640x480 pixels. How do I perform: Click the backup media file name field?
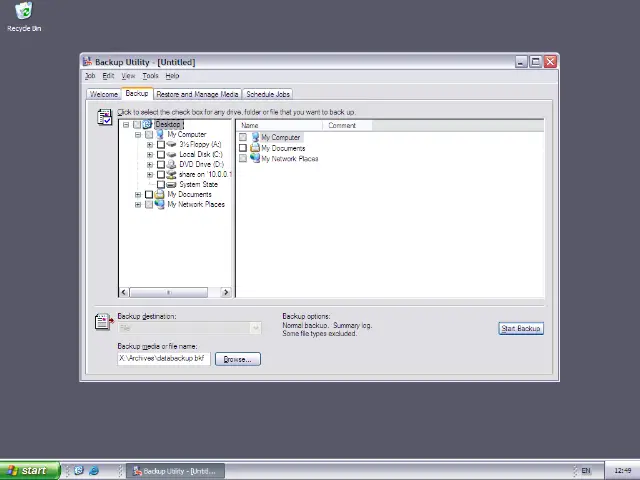tap(163, 358)
